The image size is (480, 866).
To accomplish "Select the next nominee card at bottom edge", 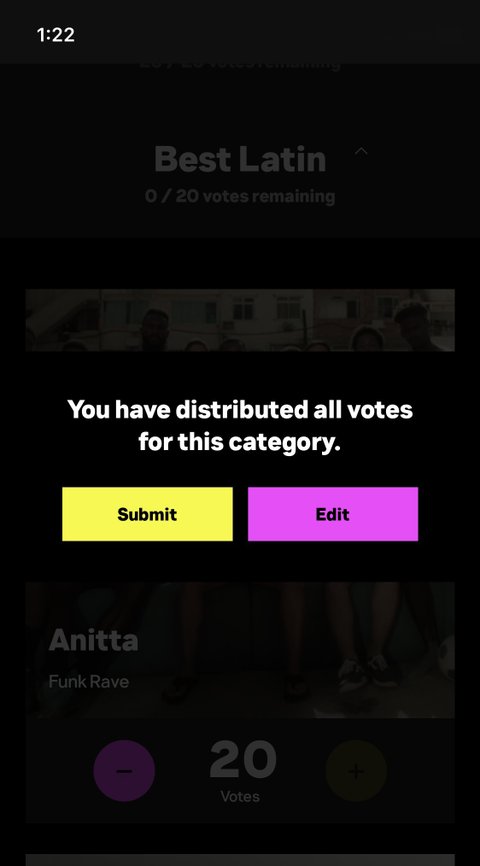I will (240, 860).
